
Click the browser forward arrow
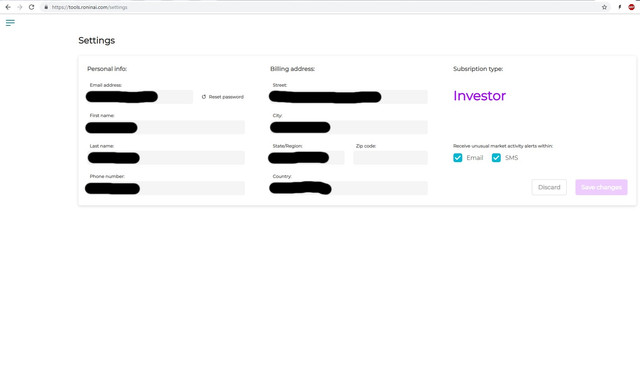coord(20,7)
